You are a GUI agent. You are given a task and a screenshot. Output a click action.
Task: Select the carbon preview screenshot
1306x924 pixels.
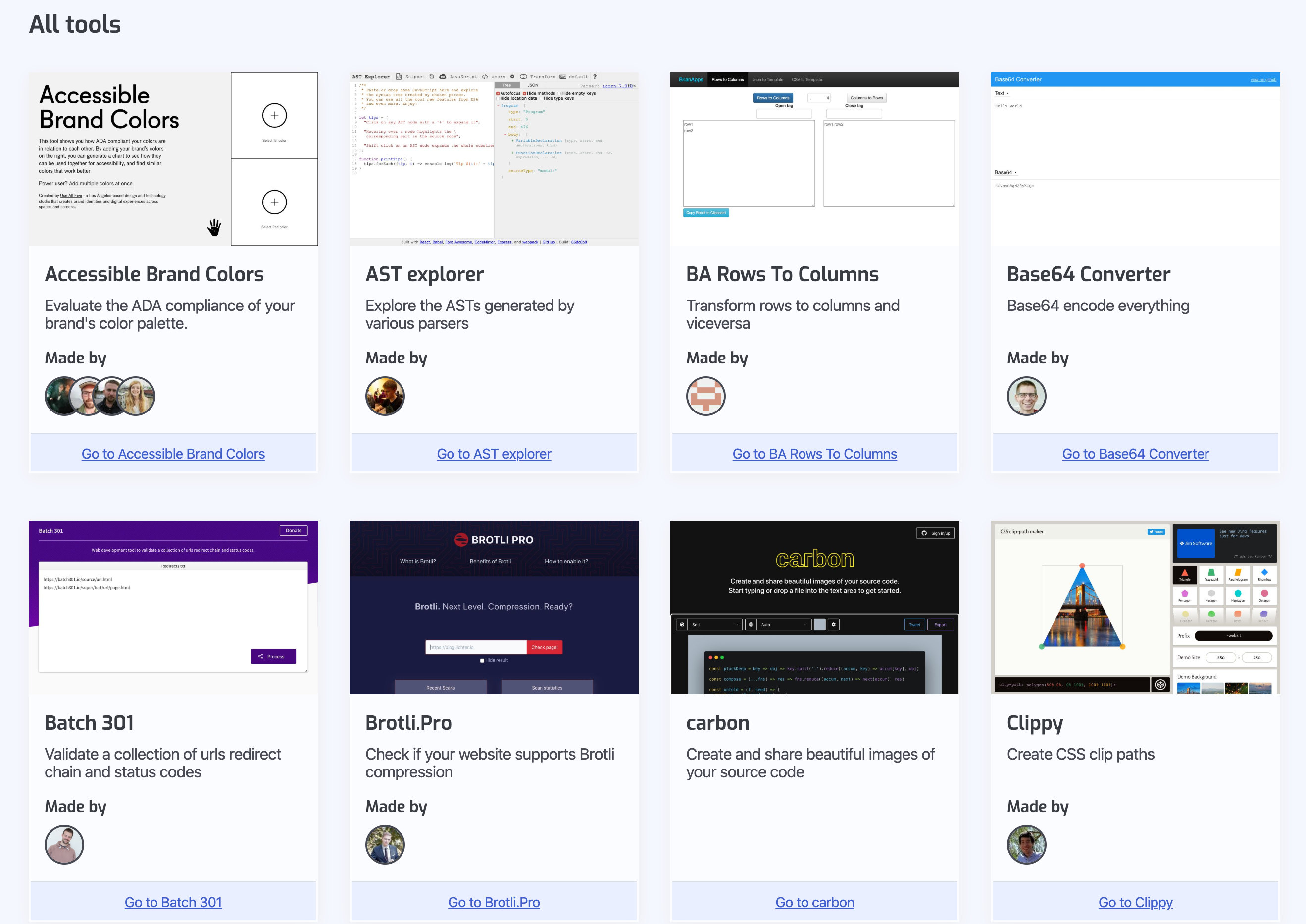pos(814,608)
